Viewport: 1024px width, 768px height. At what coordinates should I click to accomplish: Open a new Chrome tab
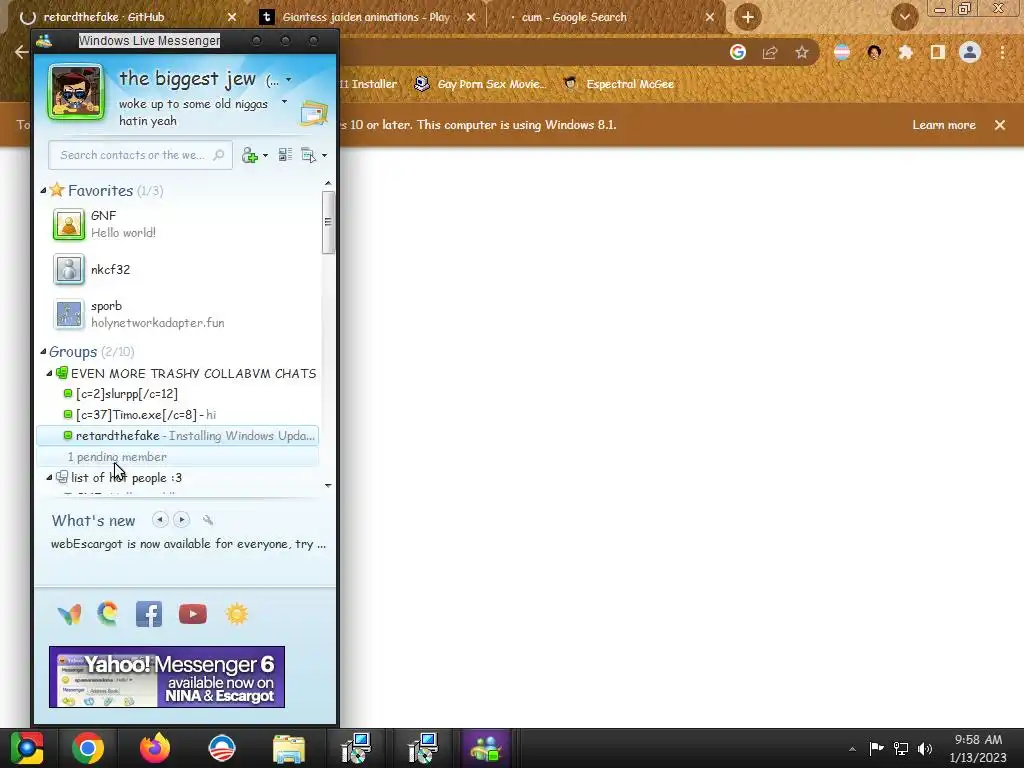tap(748, 18)
